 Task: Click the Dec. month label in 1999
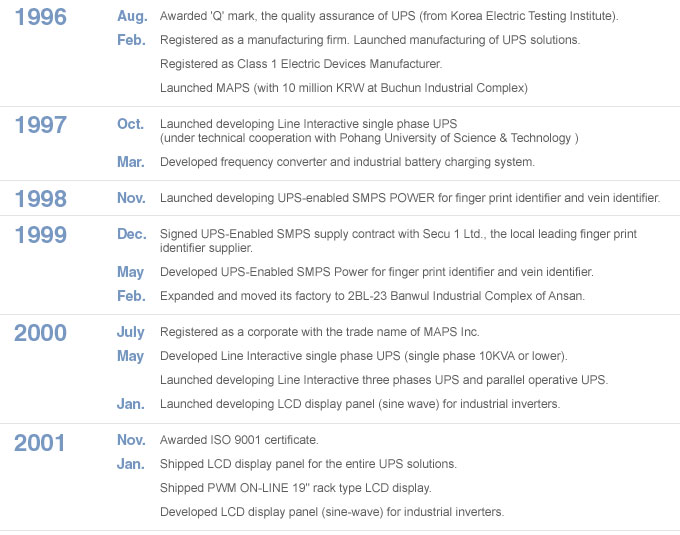point(132,234)
